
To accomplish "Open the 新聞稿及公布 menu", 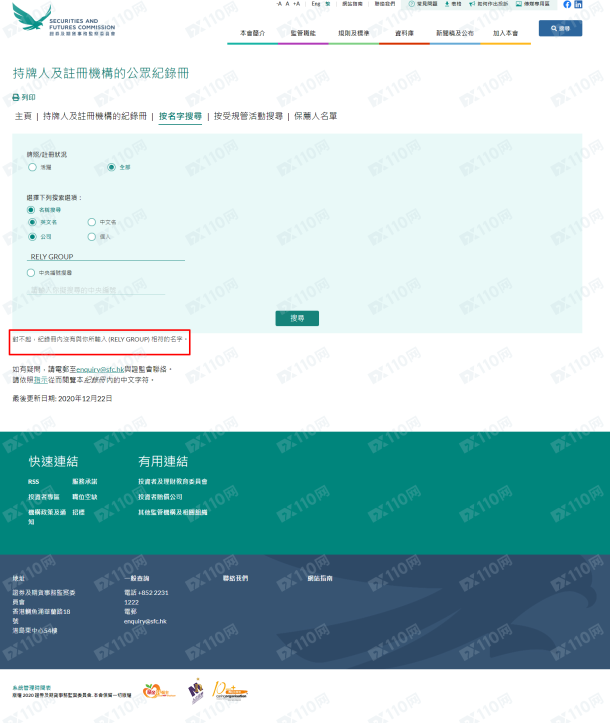I will click(455, 33).
